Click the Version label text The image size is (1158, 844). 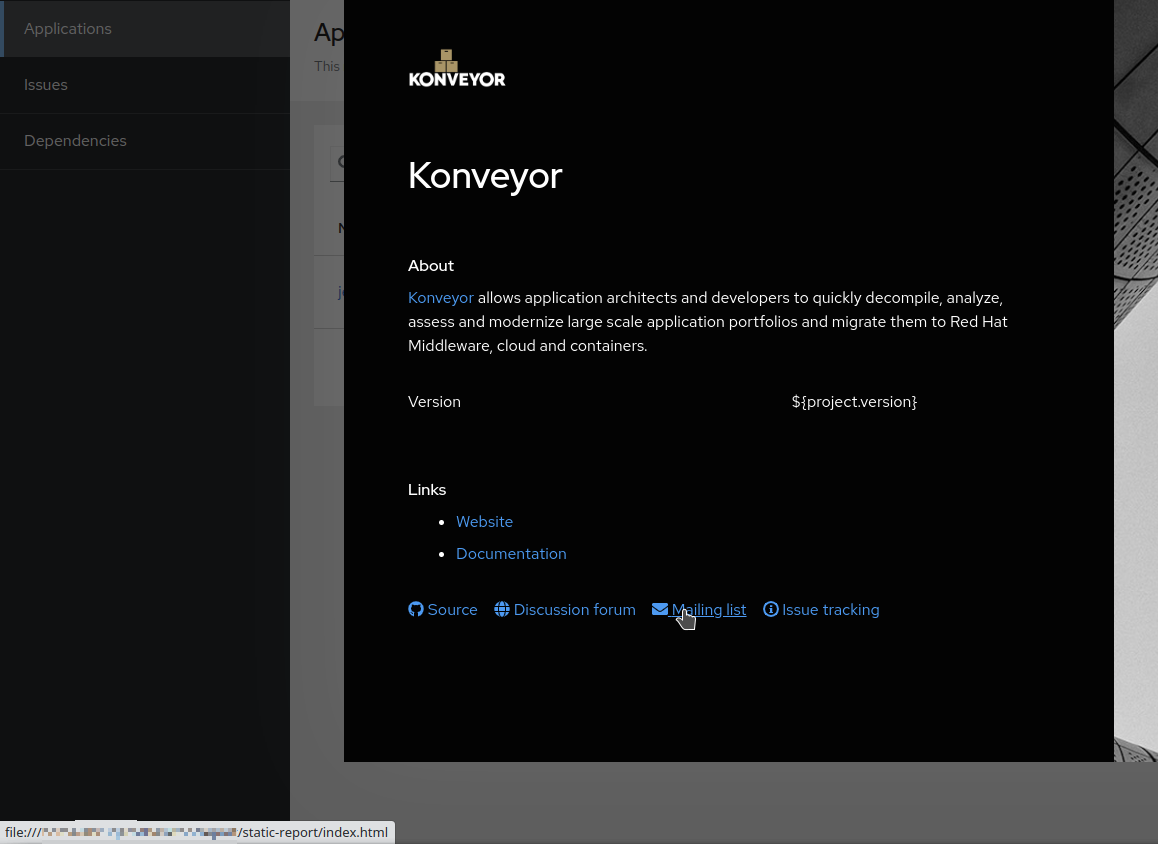(x=434, y=402)
